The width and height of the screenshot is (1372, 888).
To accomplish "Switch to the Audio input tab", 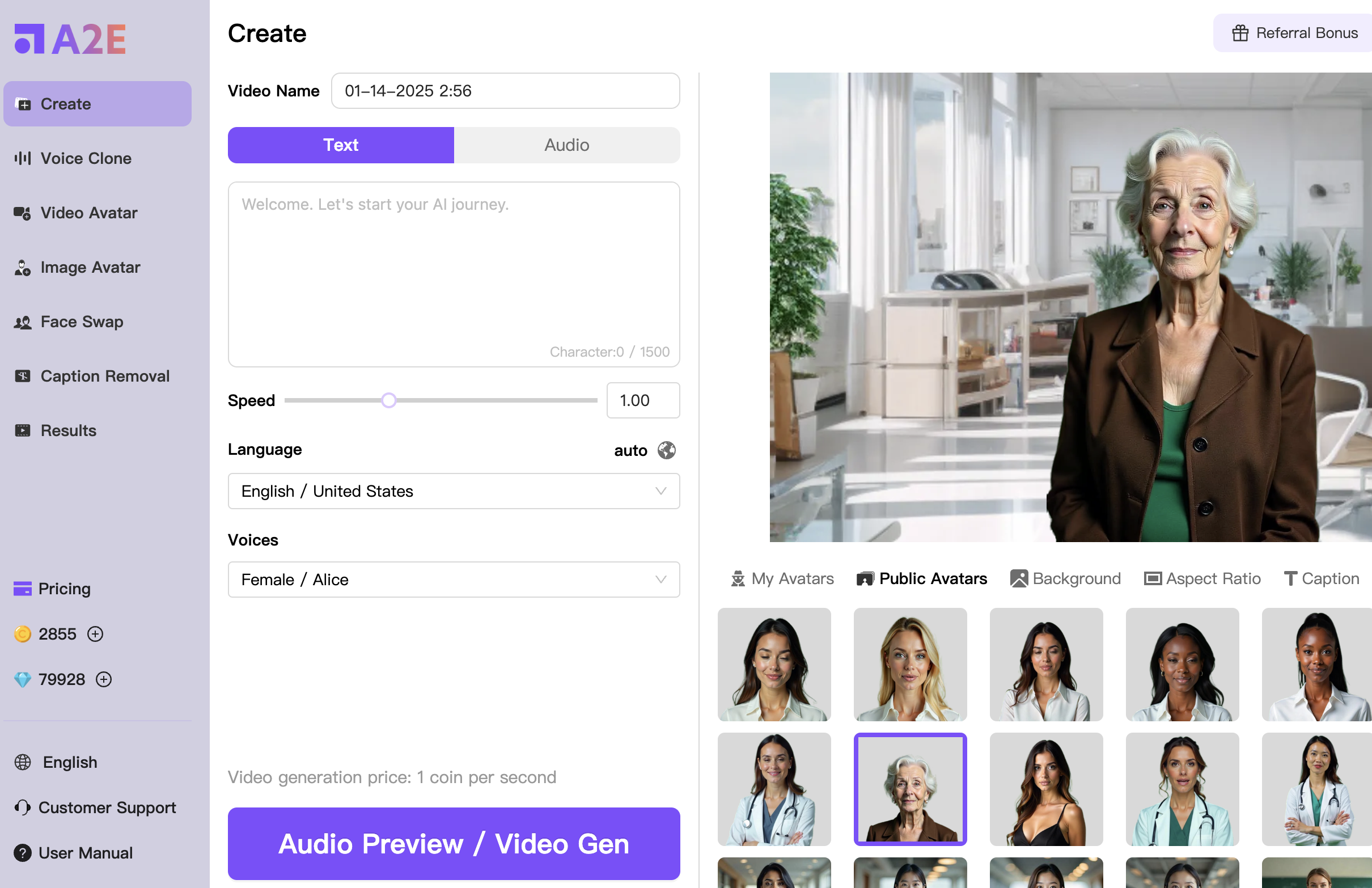I will [x=566, y=144].
